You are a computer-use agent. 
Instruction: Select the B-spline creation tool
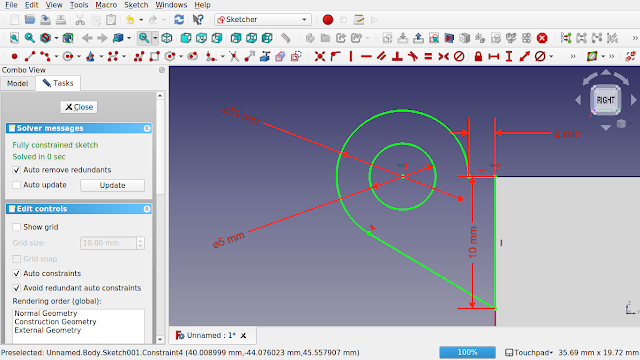coord(113,56)
